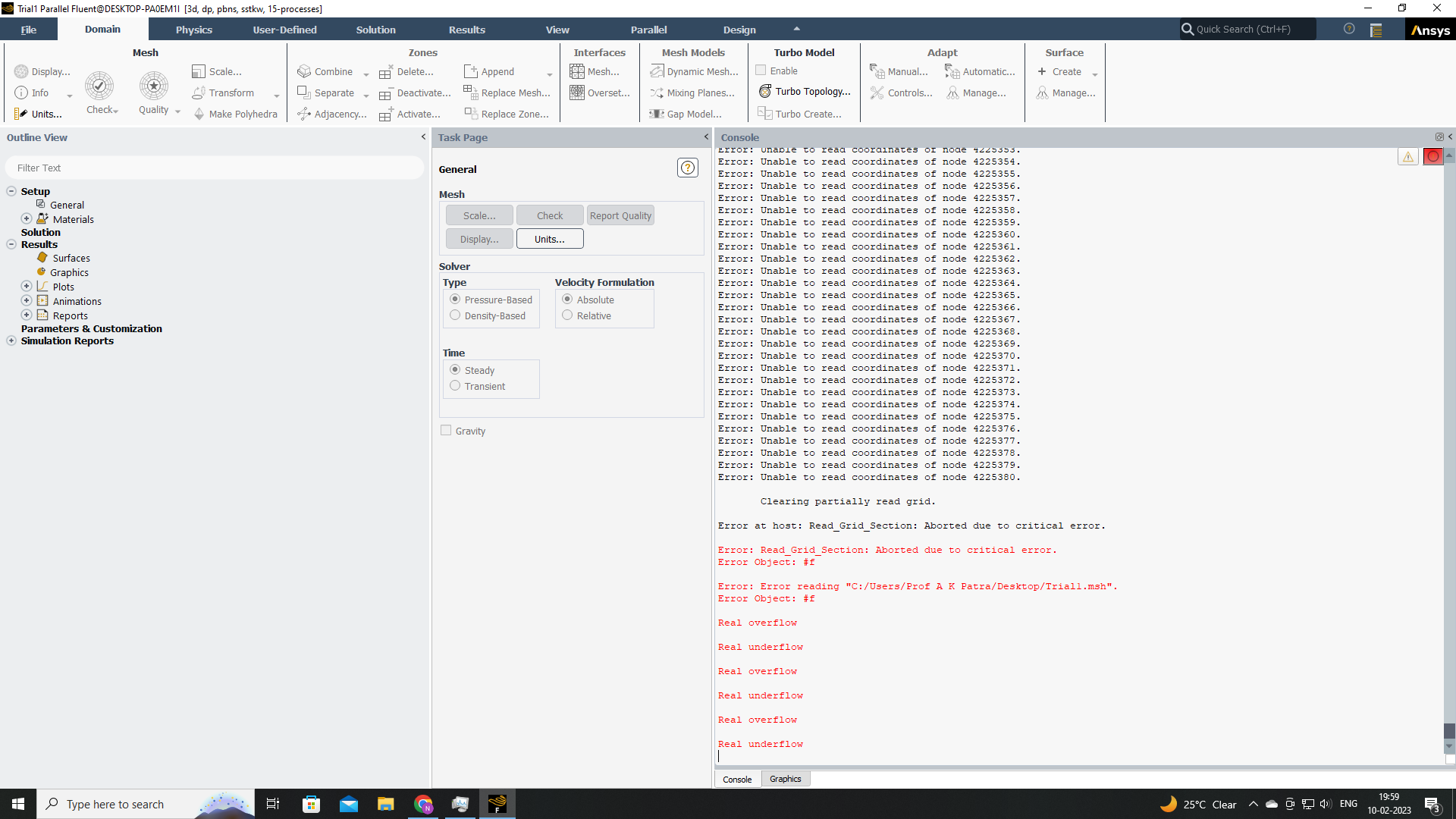The width and height of the screenshot is (1456, 819).
Task: Click the Overset interfaces icon
Action: (578, 93)
